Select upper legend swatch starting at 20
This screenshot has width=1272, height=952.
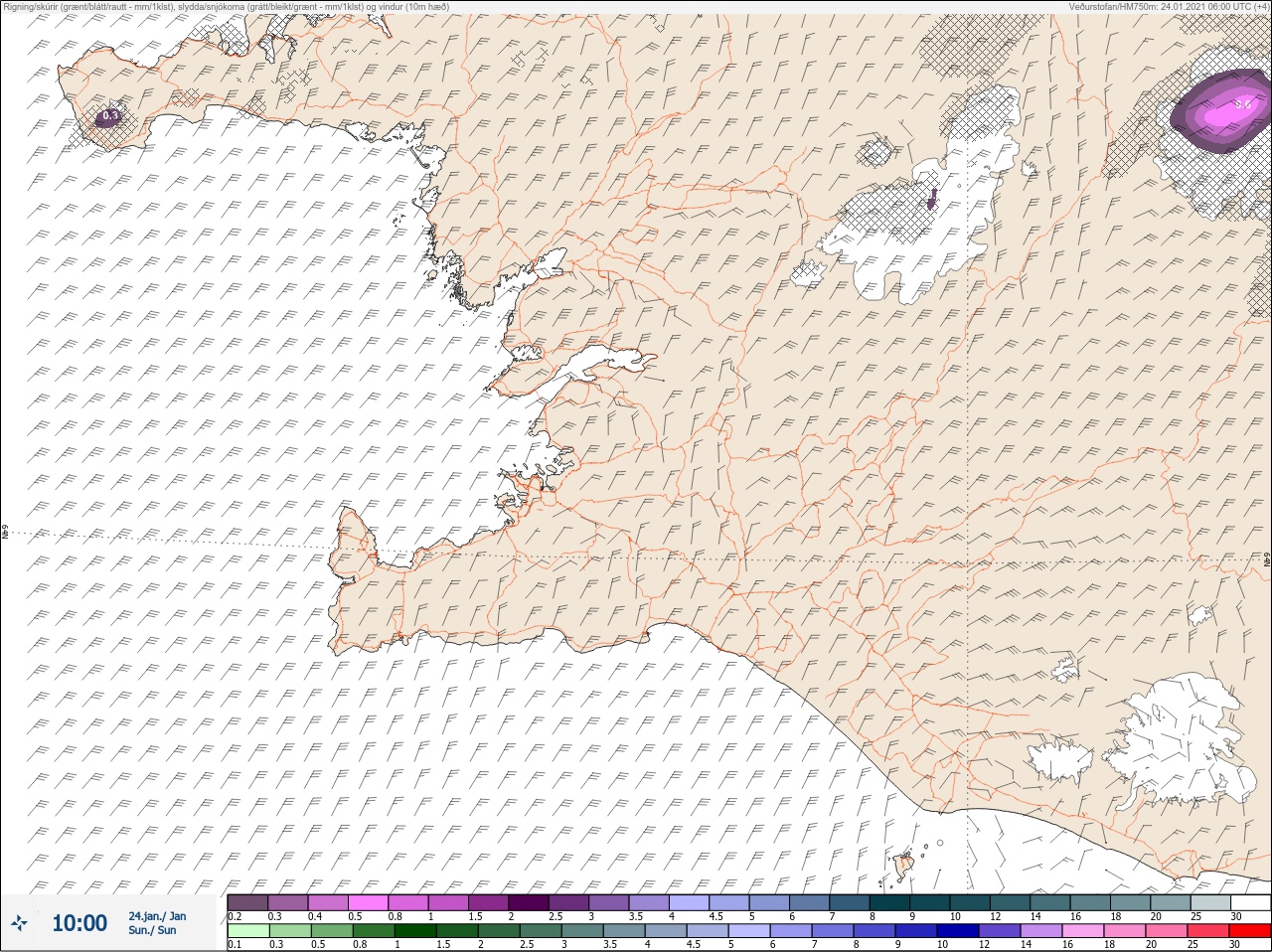1173,902
